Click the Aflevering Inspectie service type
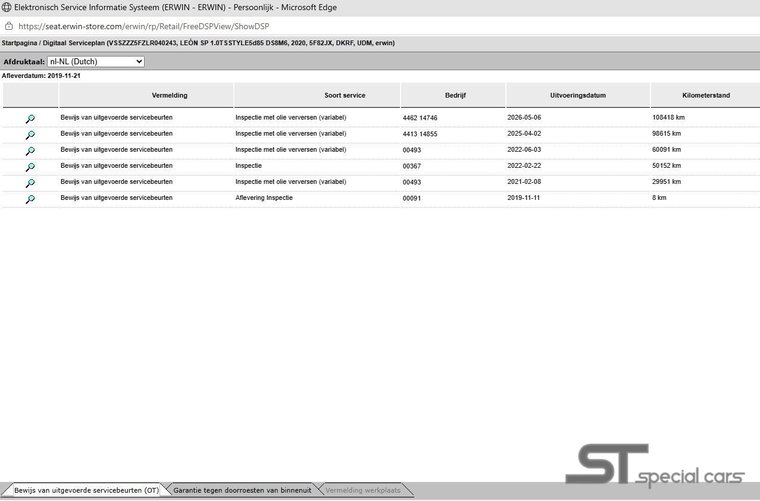This screenshot has width=760, height=501. [x=264, y=197]
